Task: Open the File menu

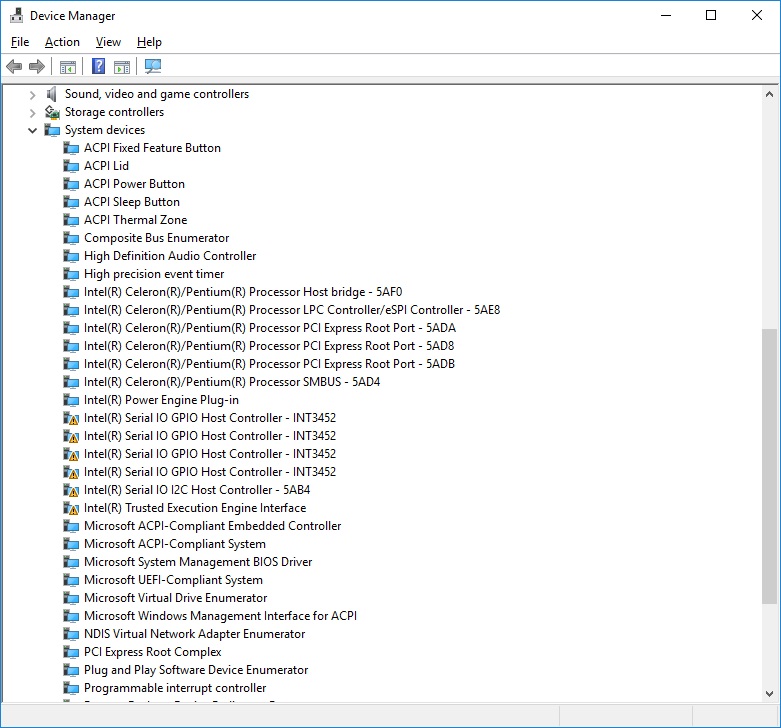Action: pyautogui.click(x=20, y=42)
